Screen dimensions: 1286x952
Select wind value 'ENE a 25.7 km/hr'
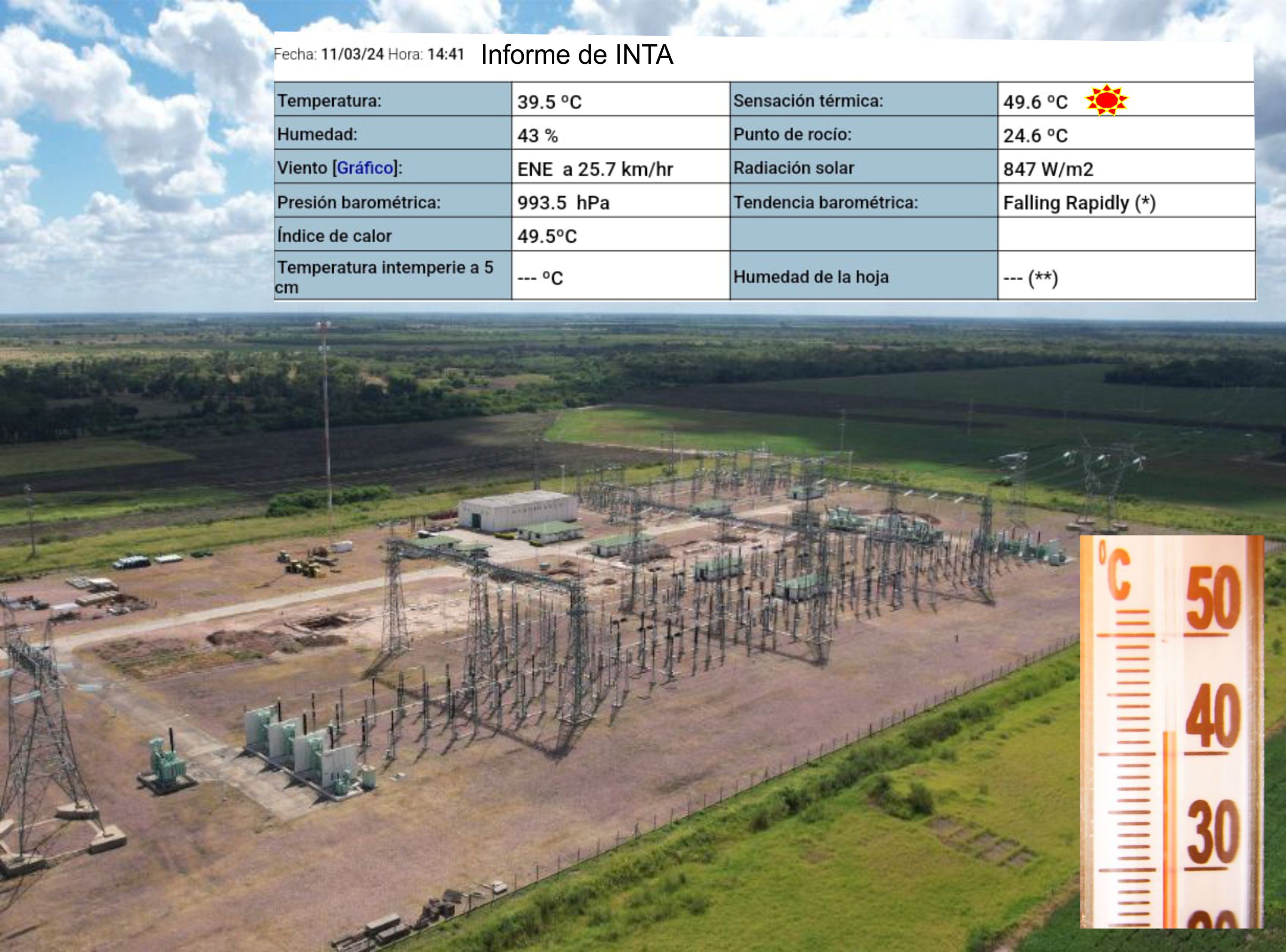(595, 169)
